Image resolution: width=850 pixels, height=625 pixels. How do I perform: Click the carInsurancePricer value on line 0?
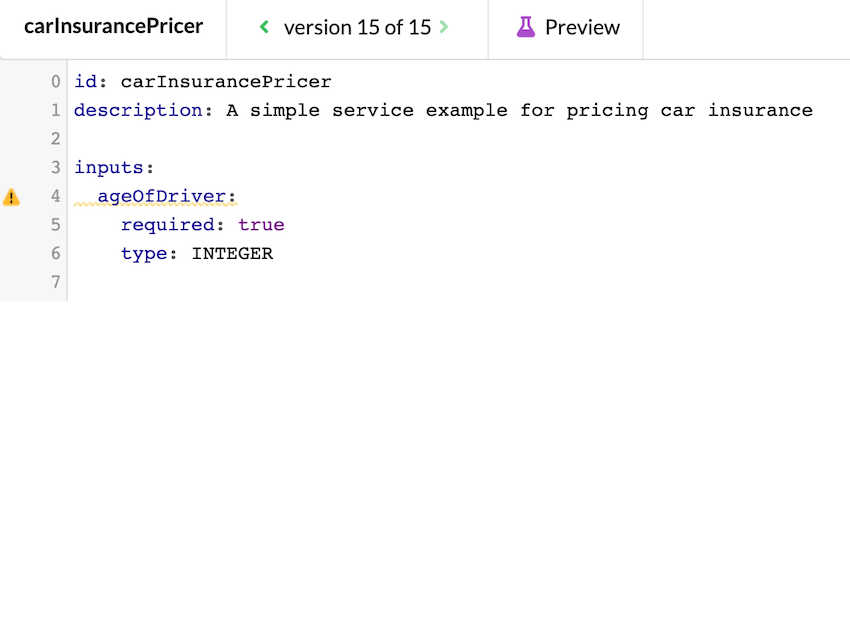click(x=226, y=82)
